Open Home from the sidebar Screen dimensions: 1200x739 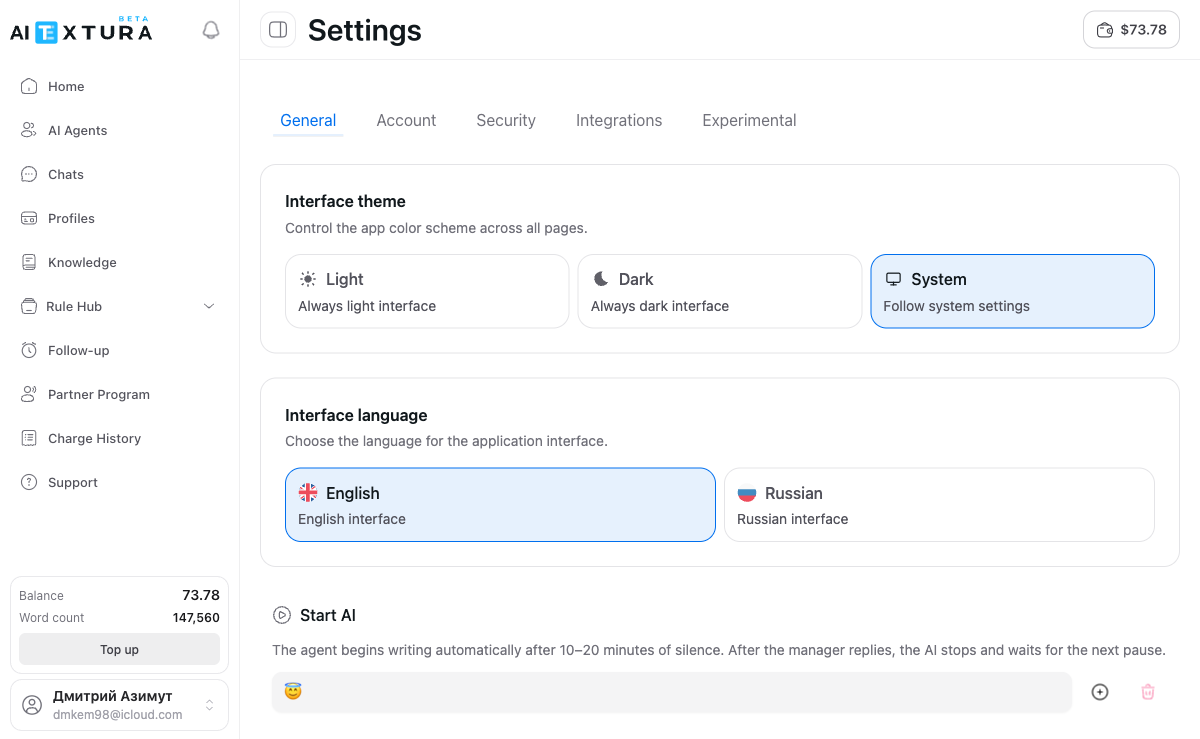click(66, 87)
